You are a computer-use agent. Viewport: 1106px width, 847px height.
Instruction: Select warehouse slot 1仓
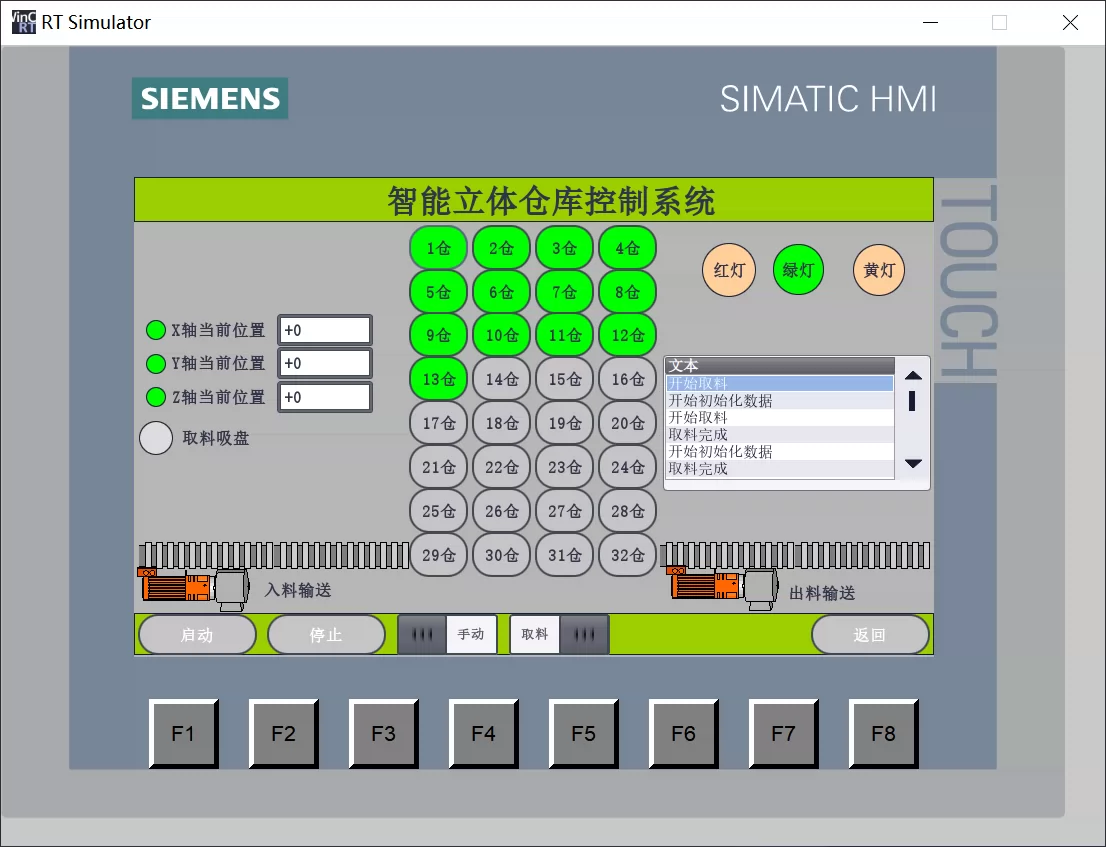(x=438, y=248)
